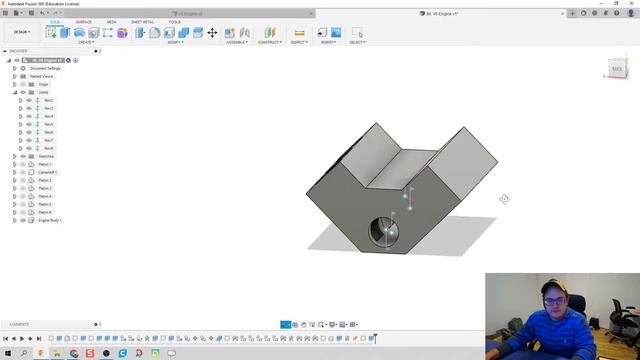Screen dimensions: 640x360
Task: Show the hidden Piston:1 component
Action: coord(23,164)
